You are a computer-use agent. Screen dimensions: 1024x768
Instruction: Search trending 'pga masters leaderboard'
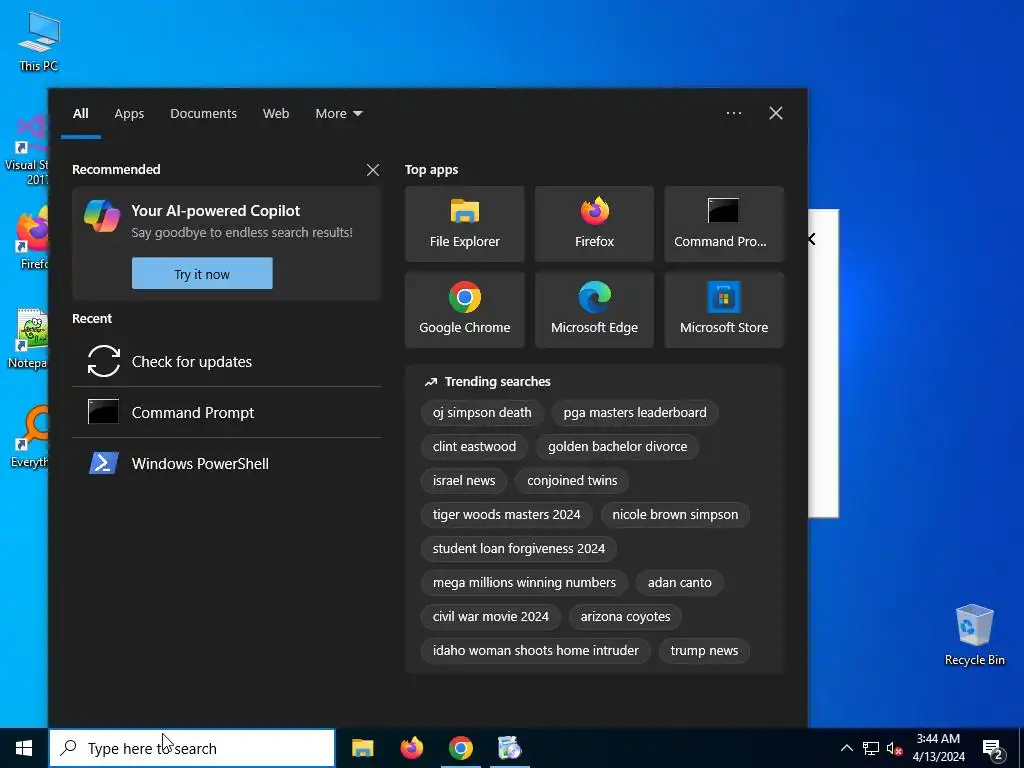point(635,413)
